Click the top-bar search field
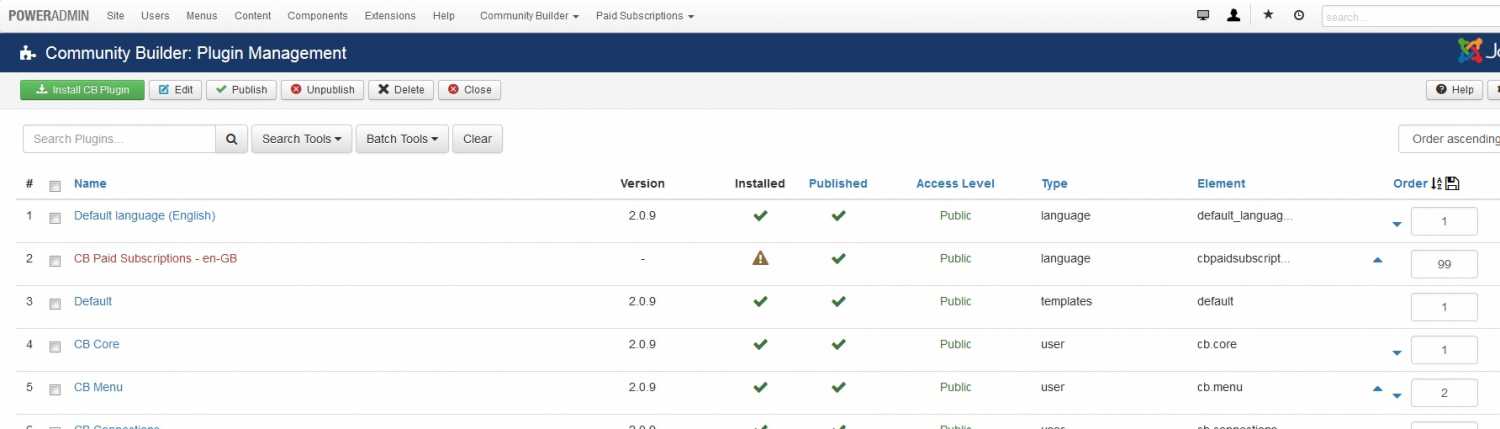The image size is (1500, 429). (x=1410, y=17)
